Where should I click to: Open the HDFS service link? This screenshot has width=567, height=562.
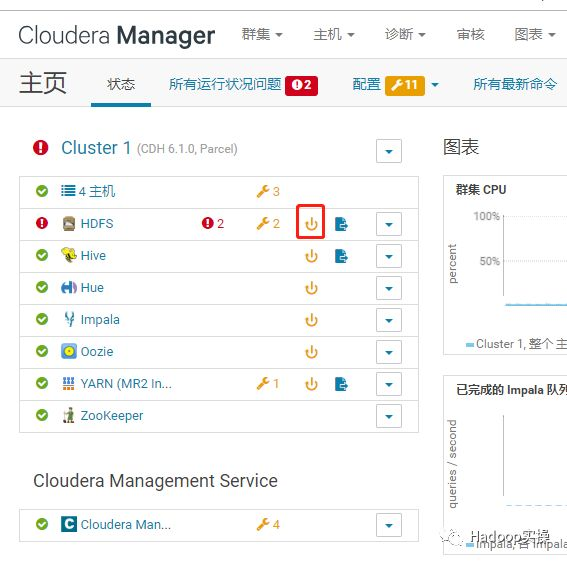coord(97,223)
